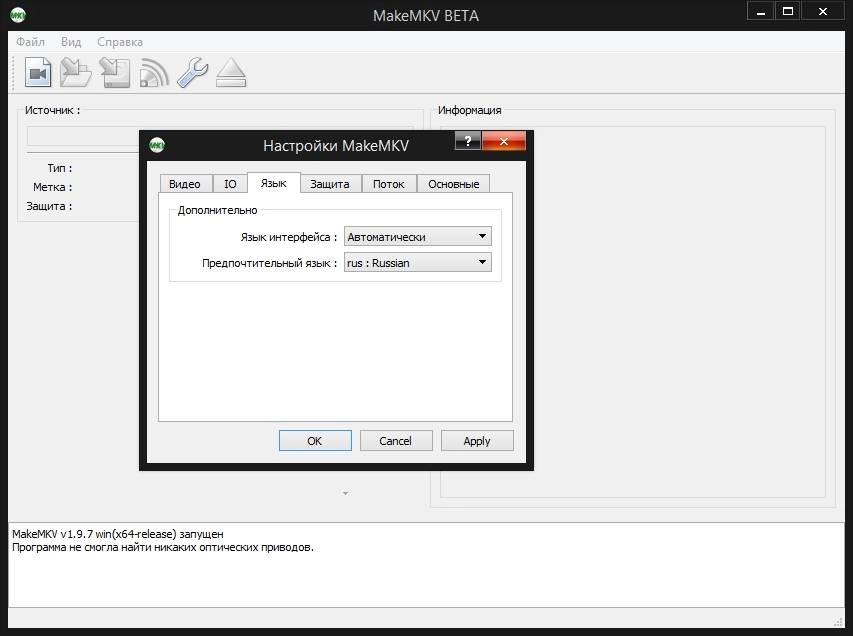Screen dimensions: 853x636
Task: Click the save to disk icon
Action: coord(115,72)
